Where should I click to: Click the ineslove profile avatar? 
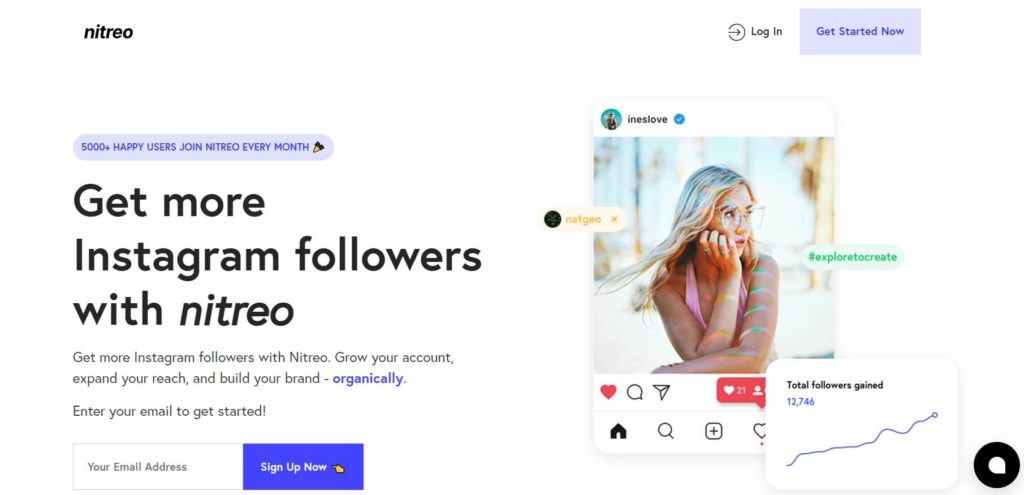(x=611, y=119)
